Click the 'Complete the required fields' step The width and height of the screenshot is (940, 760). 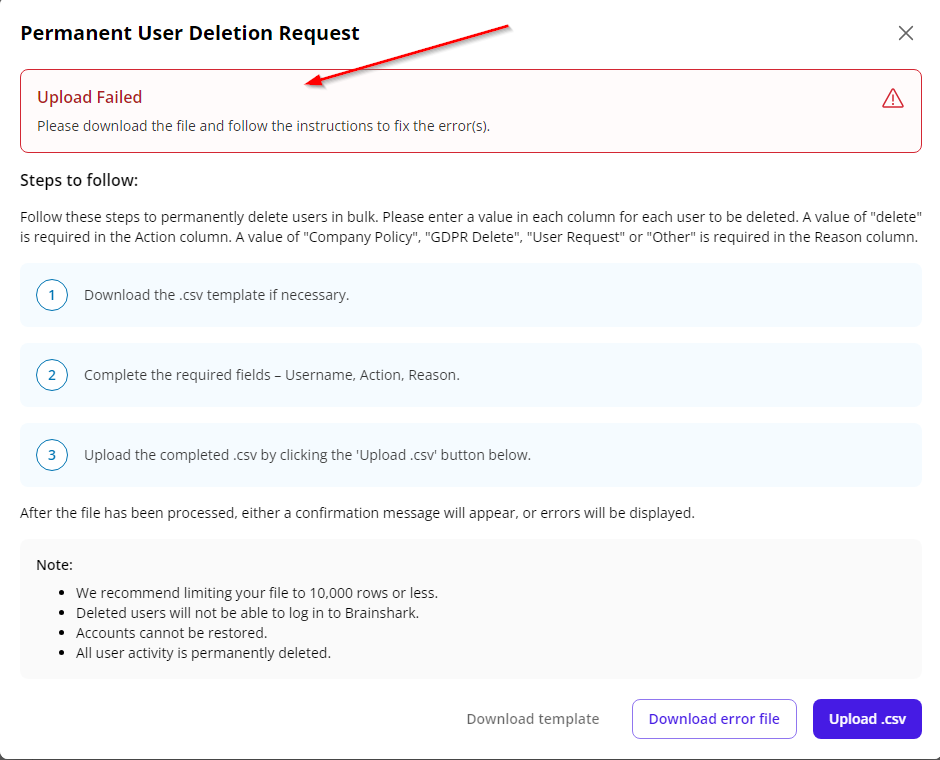271,375
